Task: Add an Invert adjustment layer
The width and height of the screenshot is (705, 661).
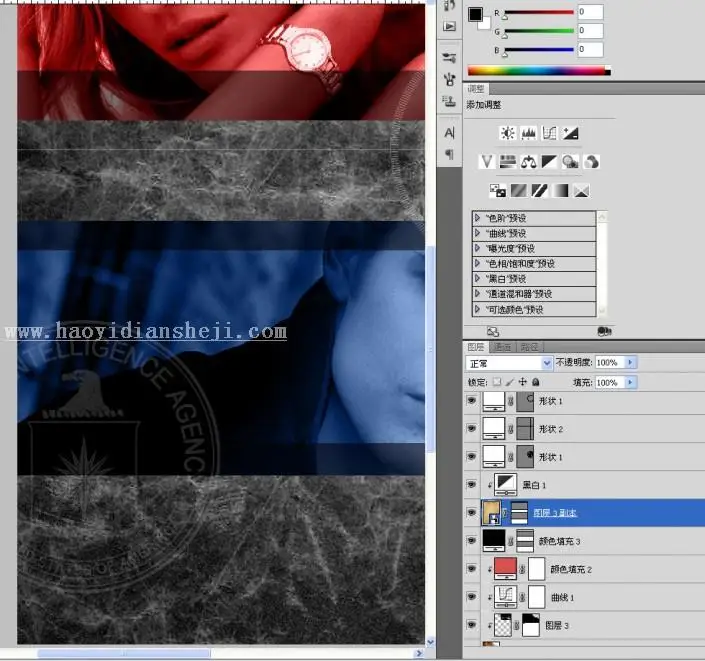Action: point(498,191)
